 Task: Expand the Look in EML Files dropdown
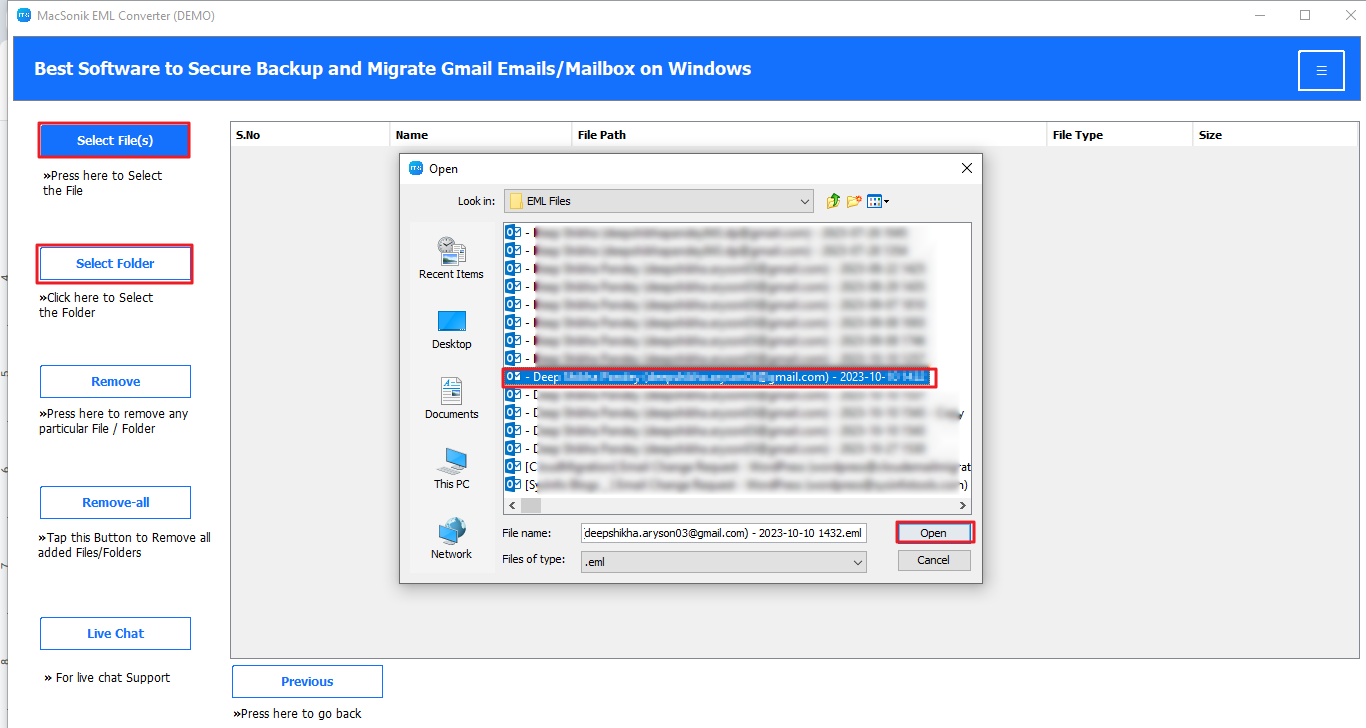tap(658, 201)
